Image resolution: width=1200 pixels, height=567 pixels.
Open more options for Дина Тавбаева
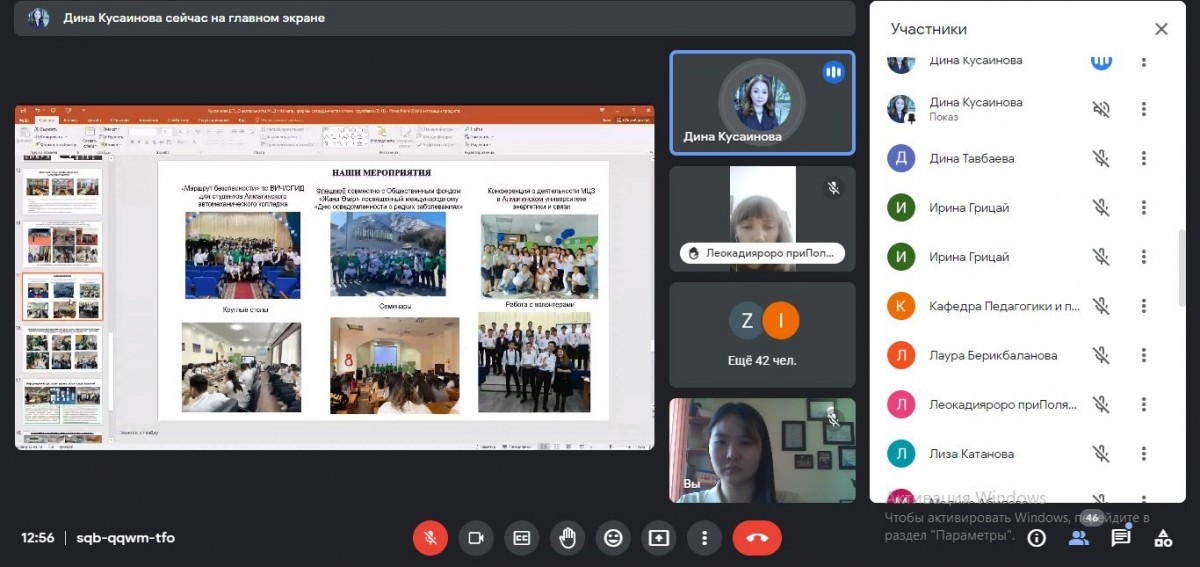pos(1144,158)
